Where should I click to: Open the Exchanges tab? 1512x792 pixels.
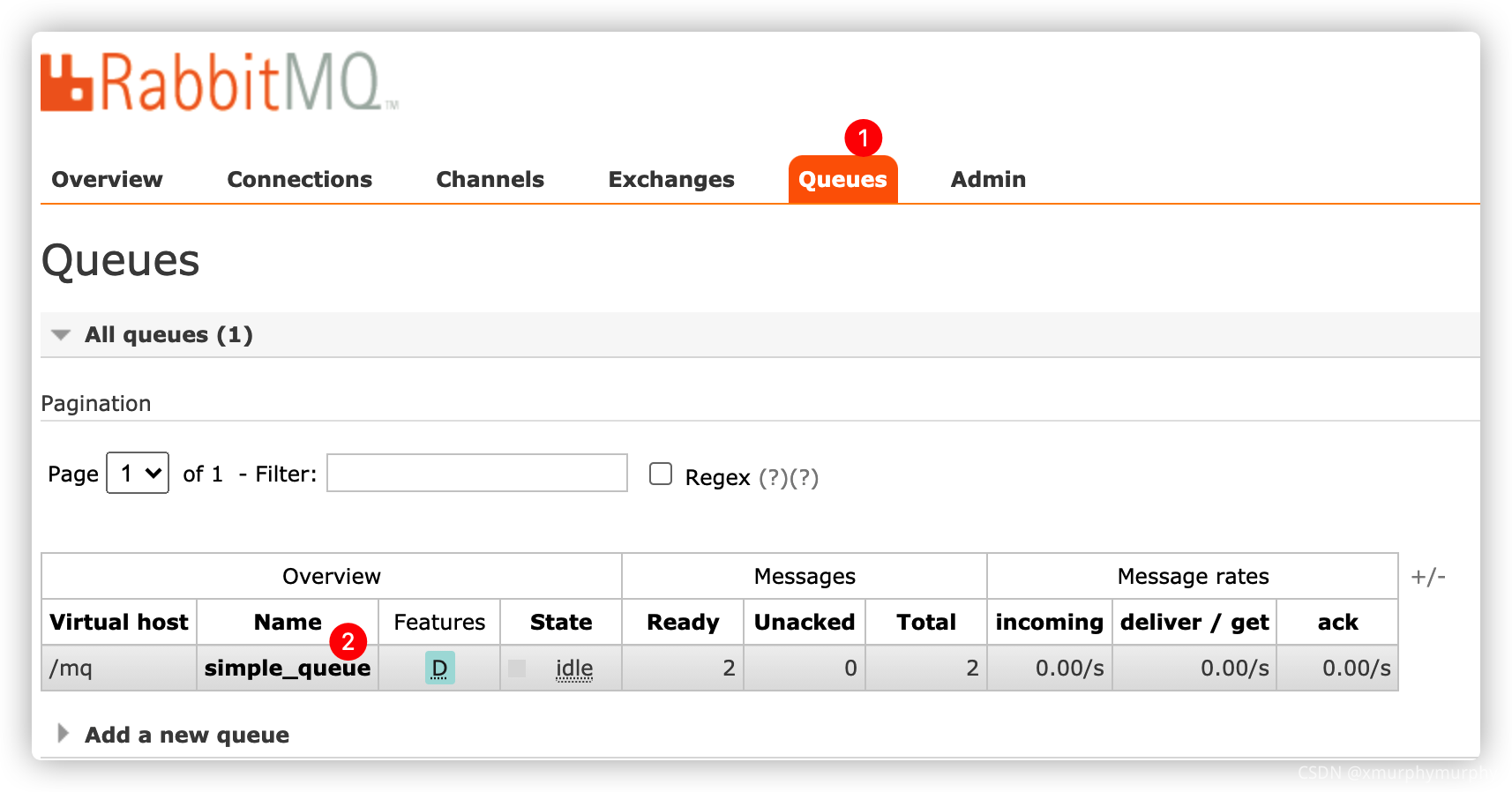tap(670, 179)
